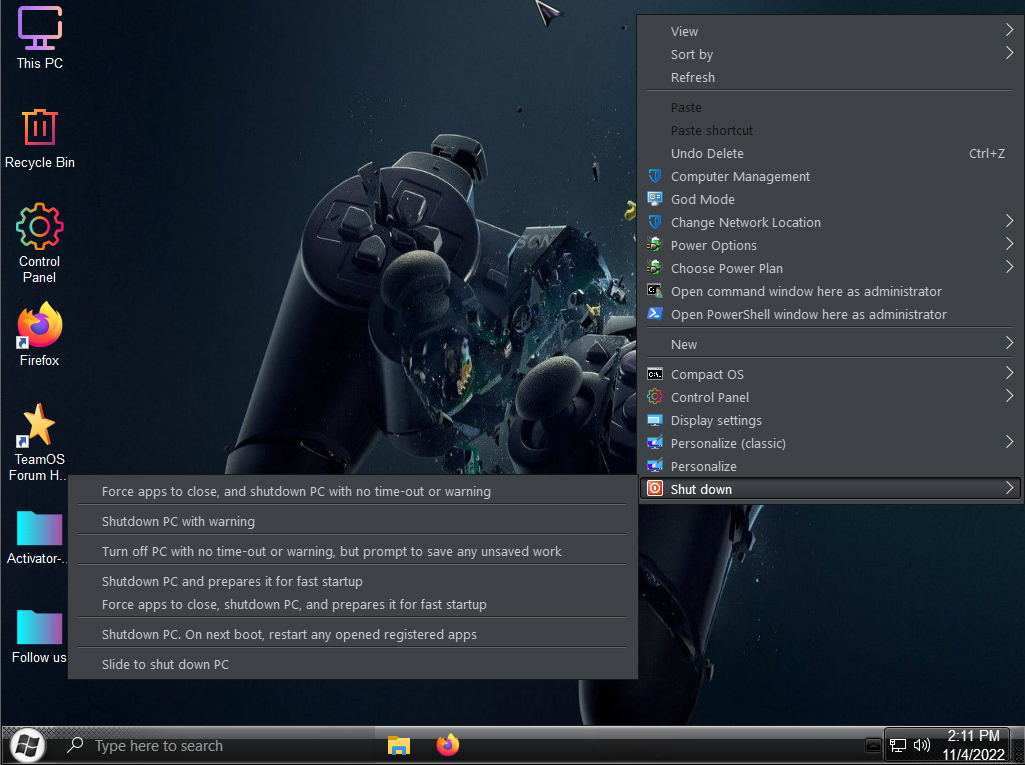Click the Computer Management shield icon
The image size is (1025, 765).
[654, 176]
